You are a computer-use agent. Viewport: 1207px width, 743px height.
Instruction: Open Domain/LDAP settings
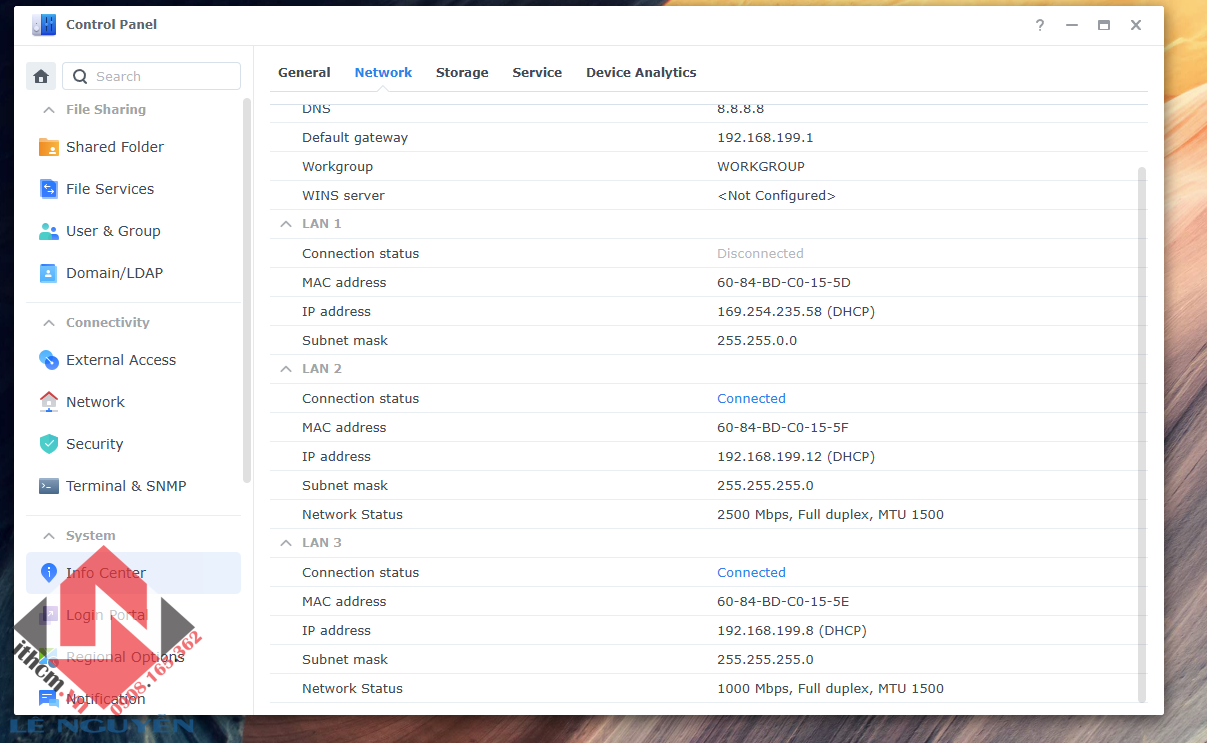pos(113,273)
